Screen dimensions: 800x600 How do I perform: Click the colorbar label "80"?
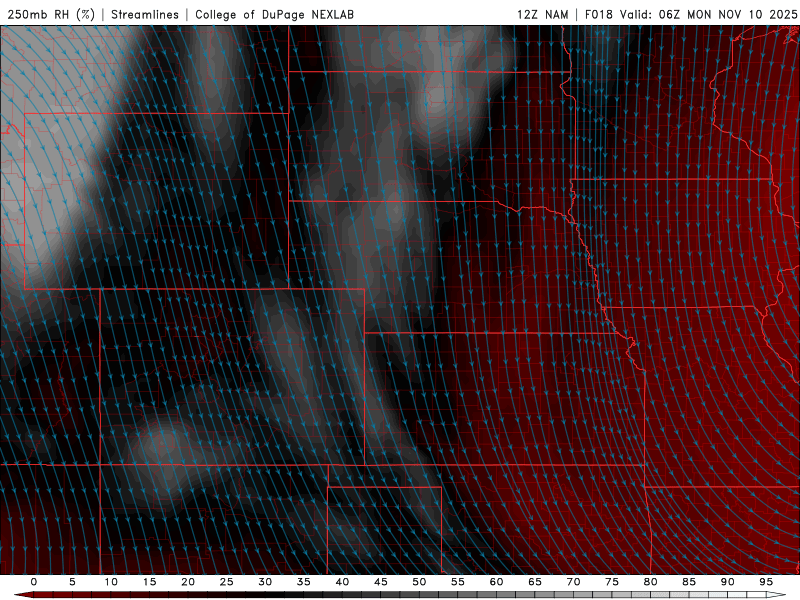point(650,582)
